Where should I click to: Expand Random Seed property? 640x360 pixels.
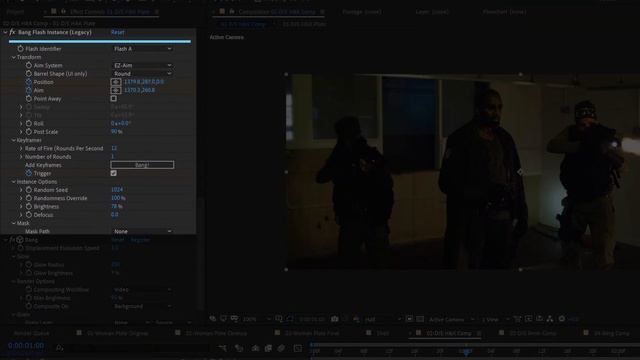click(21, 190)
